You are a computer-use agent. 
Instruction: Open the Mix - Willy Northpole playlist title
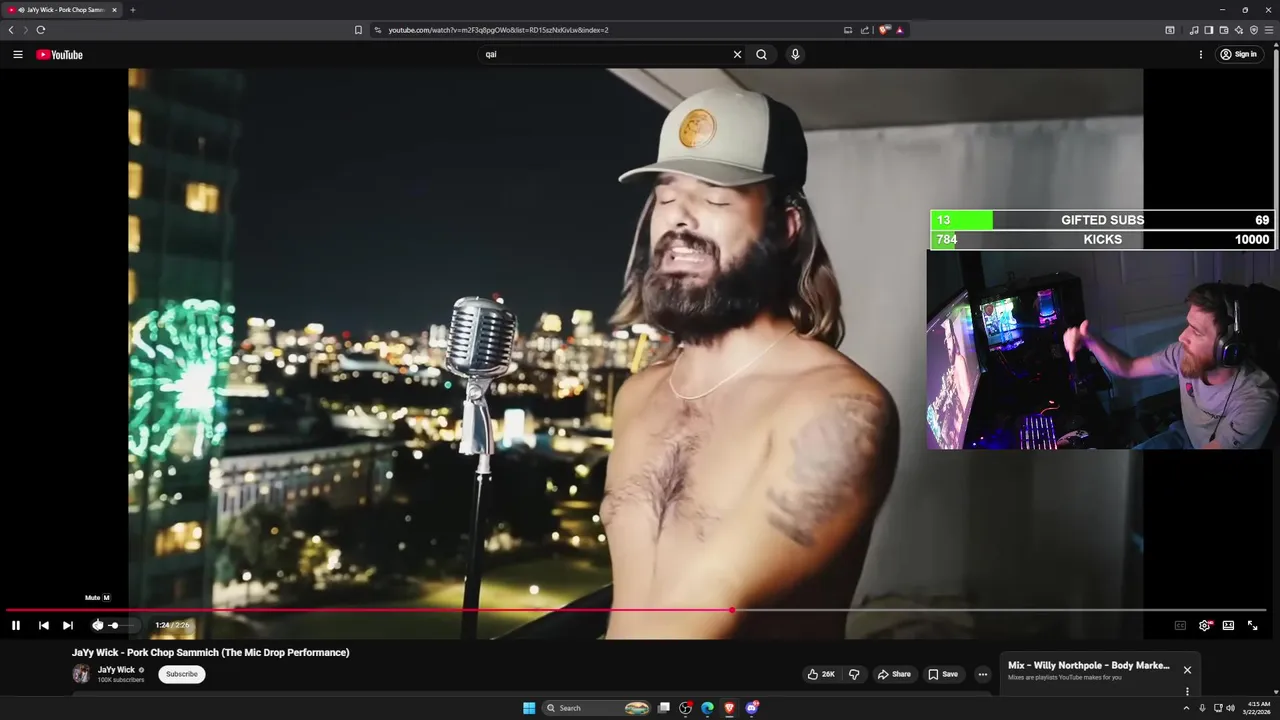tap(1089, 666)
